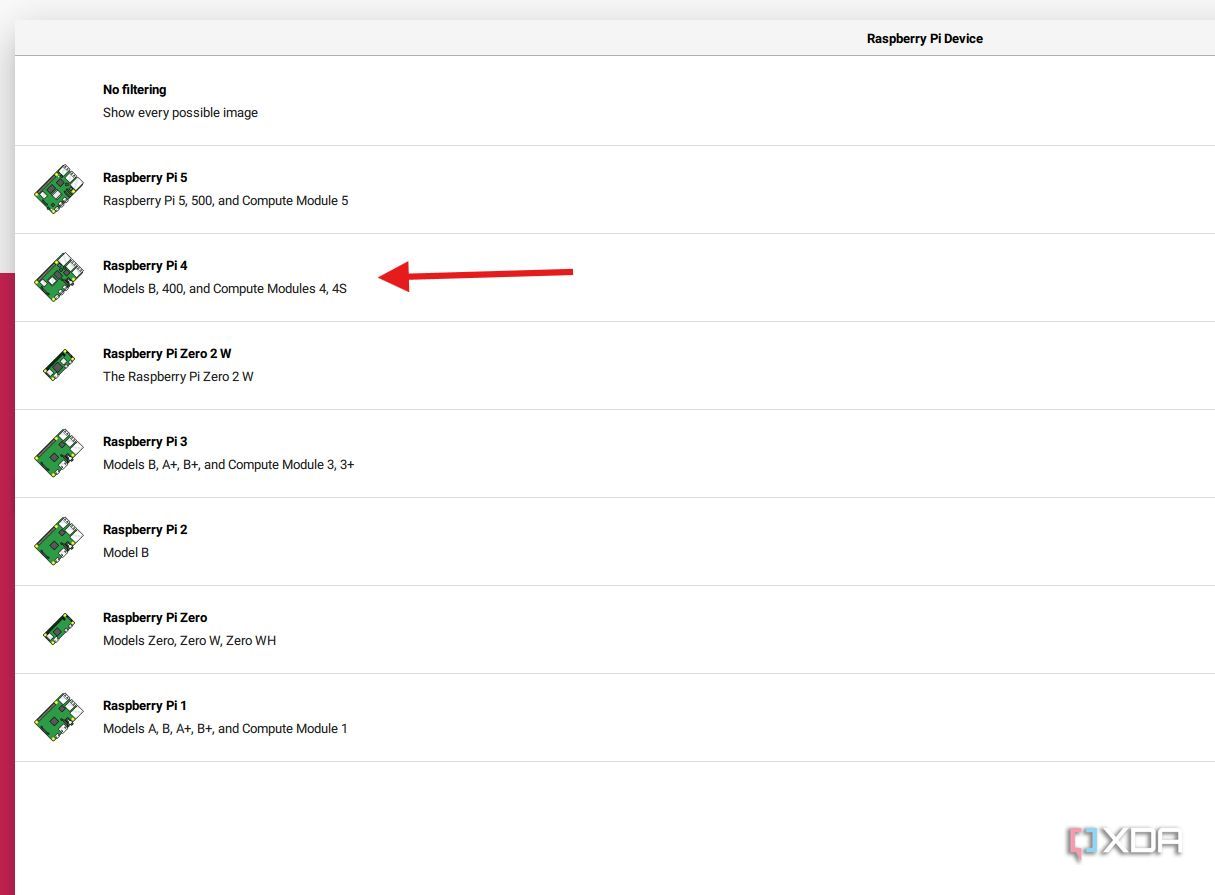Select the "Raspberry Pi 2" title
The image size is (1215, 895).
point(145,530)
